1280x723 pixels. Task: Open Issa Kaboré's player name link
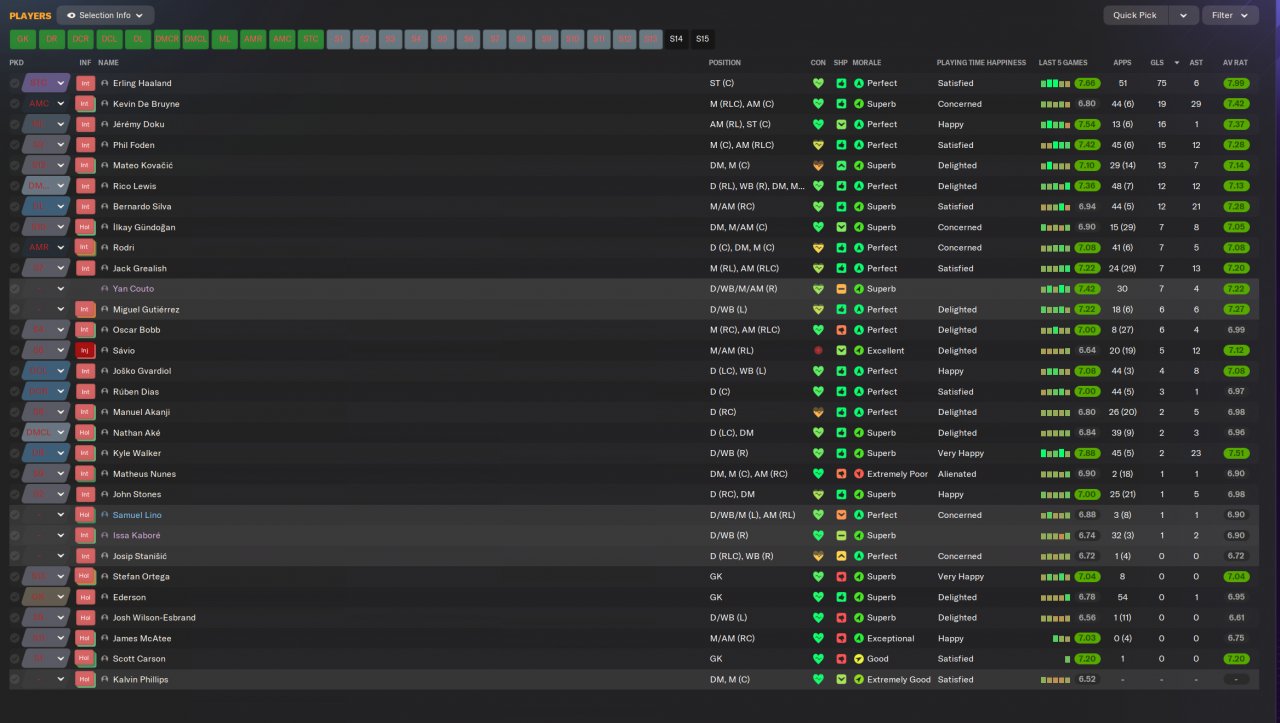(x=137, y=536)
